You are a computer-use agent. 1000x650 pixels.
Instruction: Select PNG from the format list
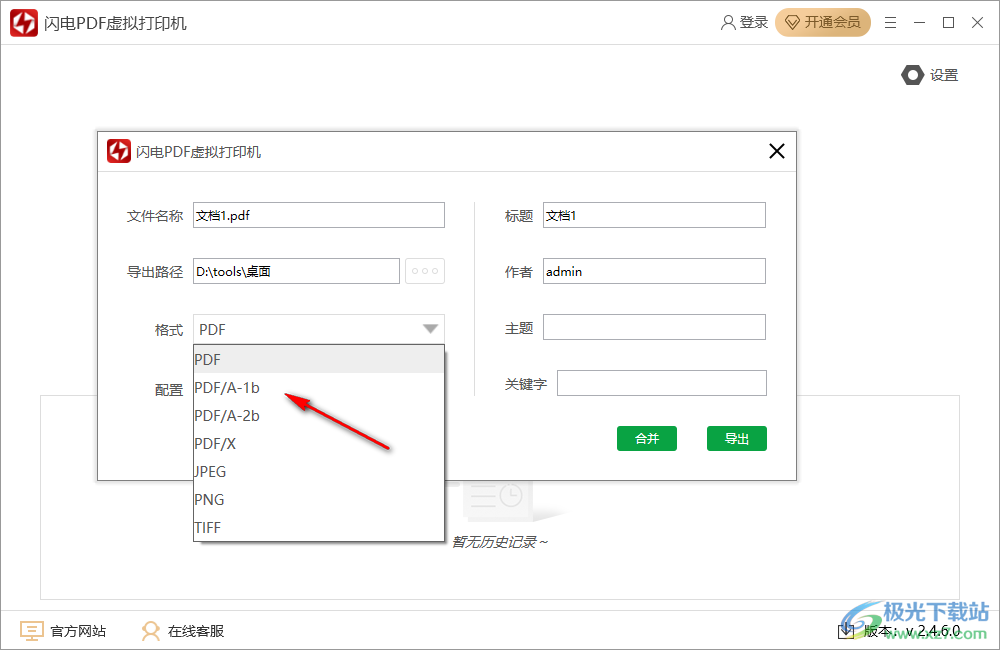[x=319, y=500]
